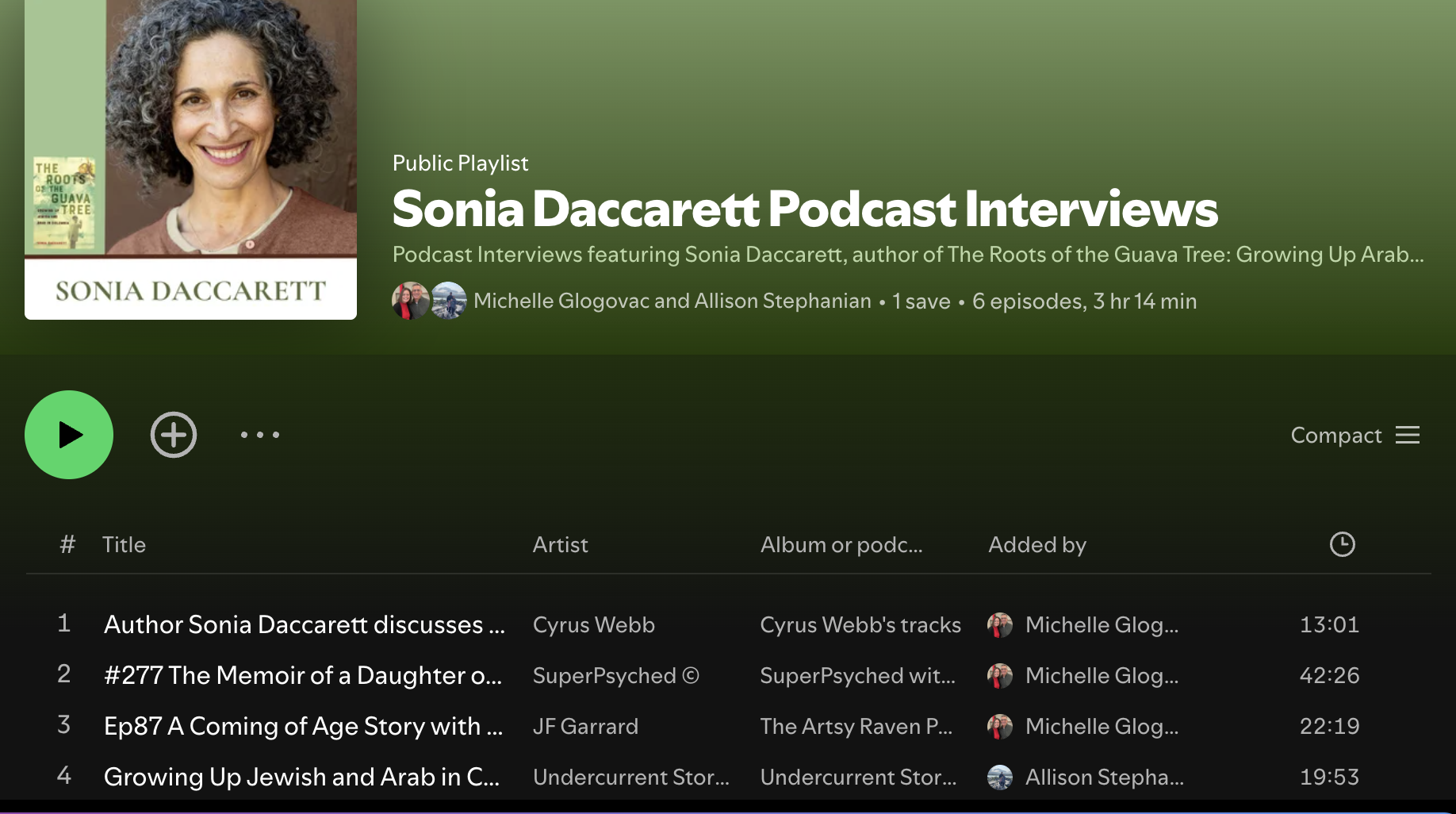Open the playlist cover image
1456x814 pixels.
tap(190, 159)
